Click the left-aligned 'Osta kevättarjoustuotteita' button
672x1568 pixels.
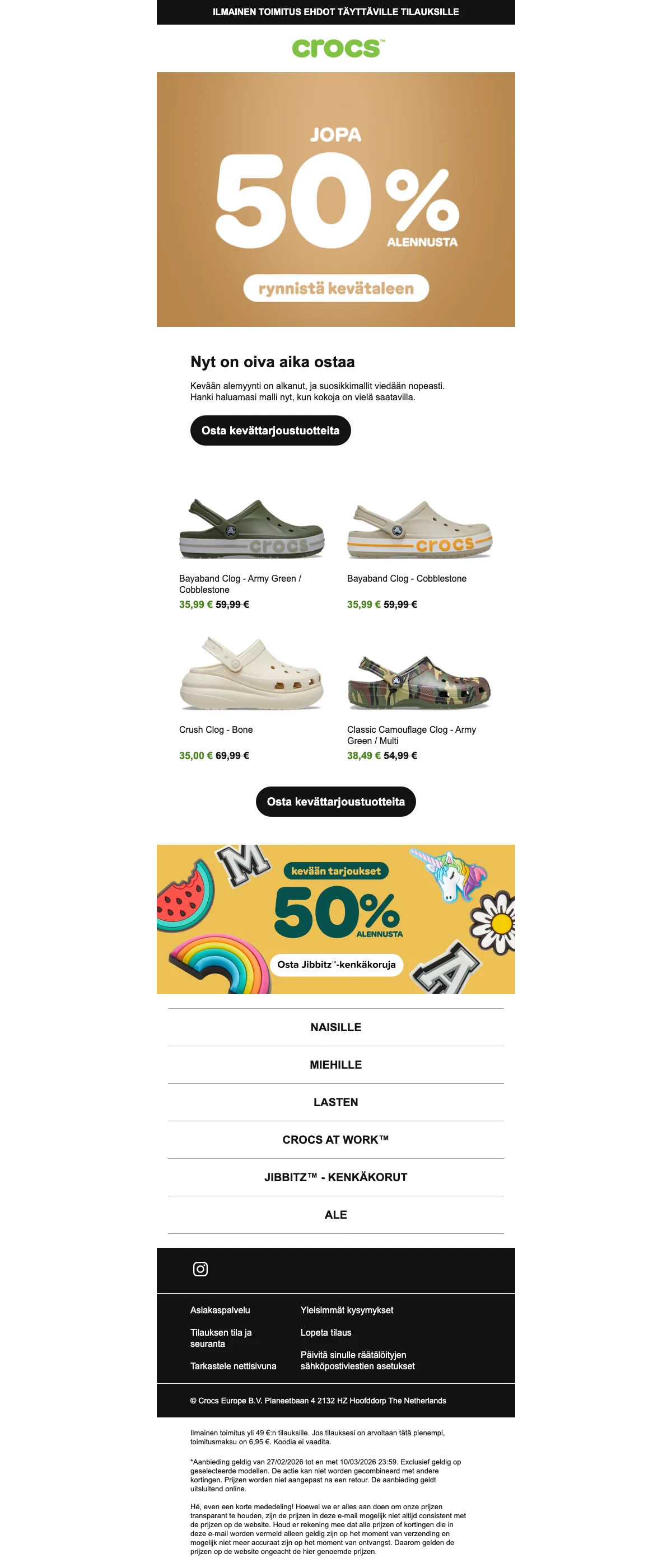(x=270, y=430)
